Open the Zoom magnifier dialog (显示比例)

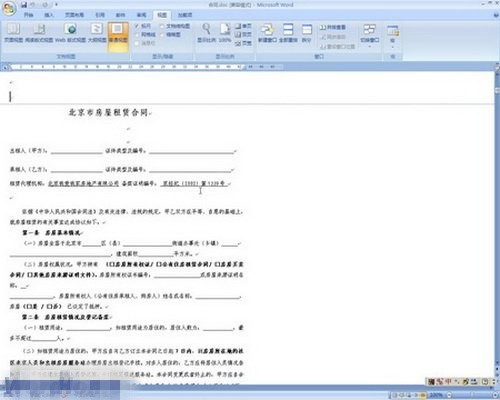point(206,33)
